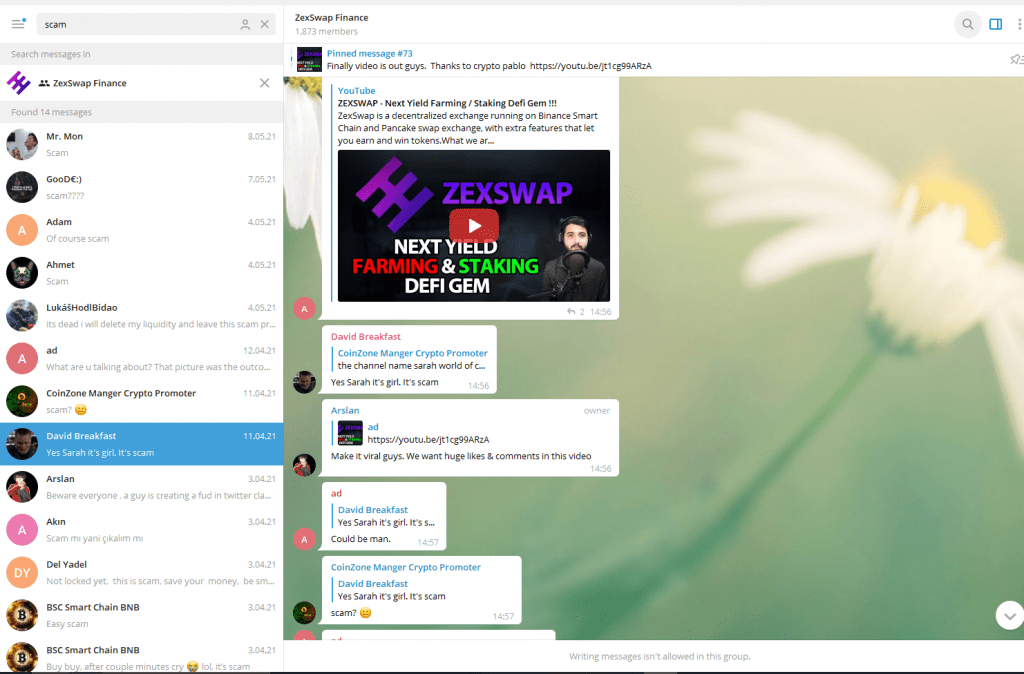Viewport: 1024px width, 674px height.
Task: Click the owner badge on Arslan's message
Action: [596, 410]
